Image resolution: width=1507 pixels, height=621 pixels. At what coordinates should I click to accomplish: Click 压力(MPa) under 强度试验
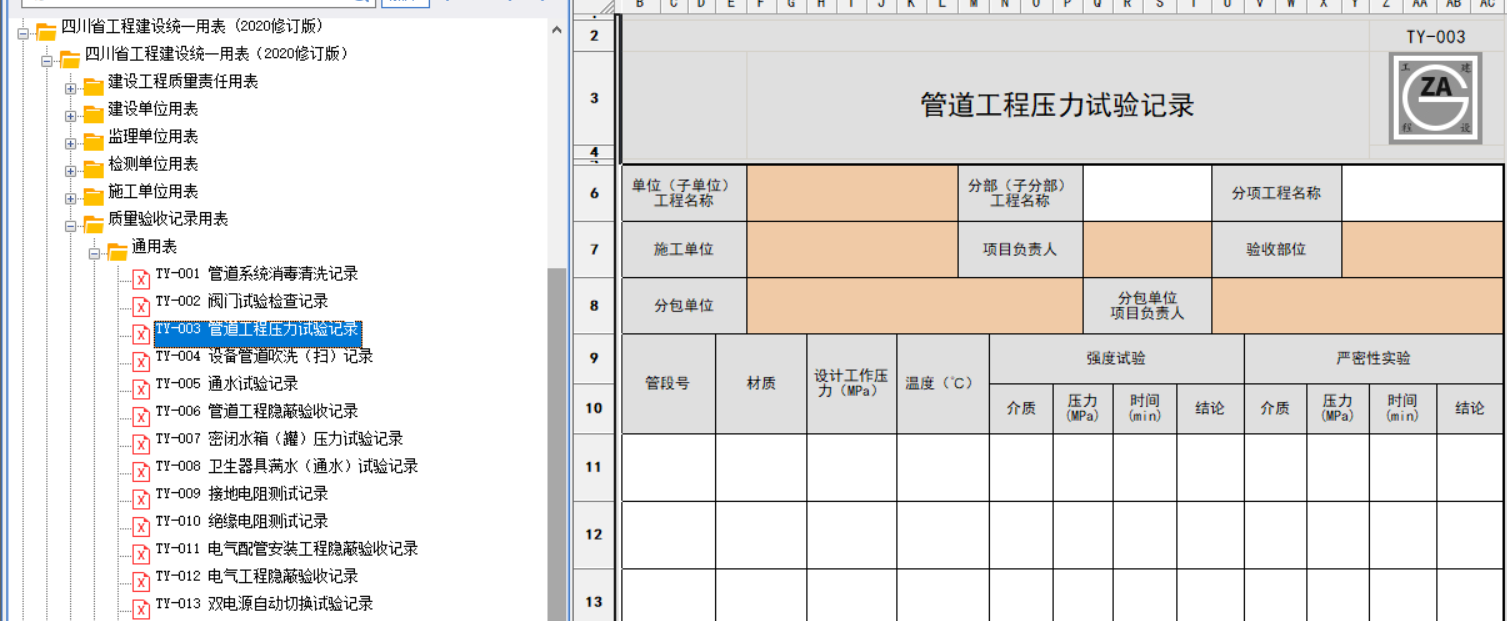[x=1083, y=408]
